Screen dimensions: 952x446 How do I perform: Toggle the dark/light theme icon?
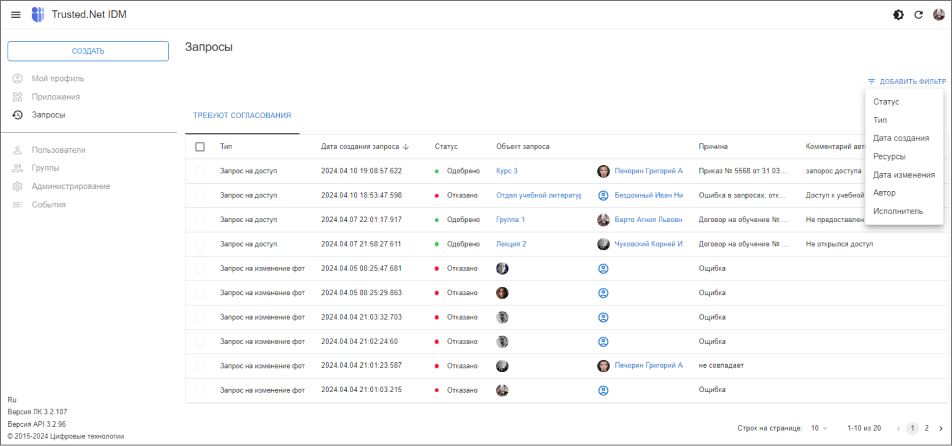pos(899,15)
